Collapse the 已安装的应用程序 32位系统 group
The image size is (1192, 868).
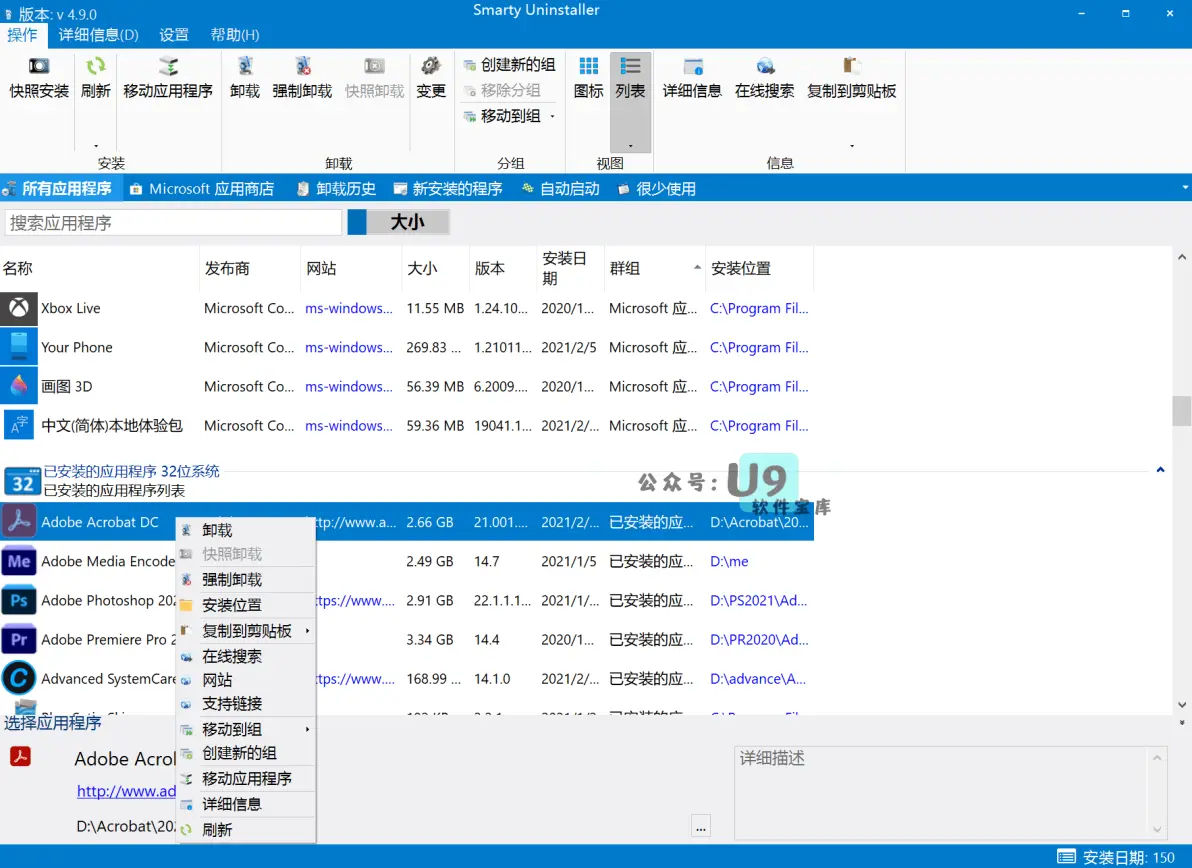point(1160,470)
